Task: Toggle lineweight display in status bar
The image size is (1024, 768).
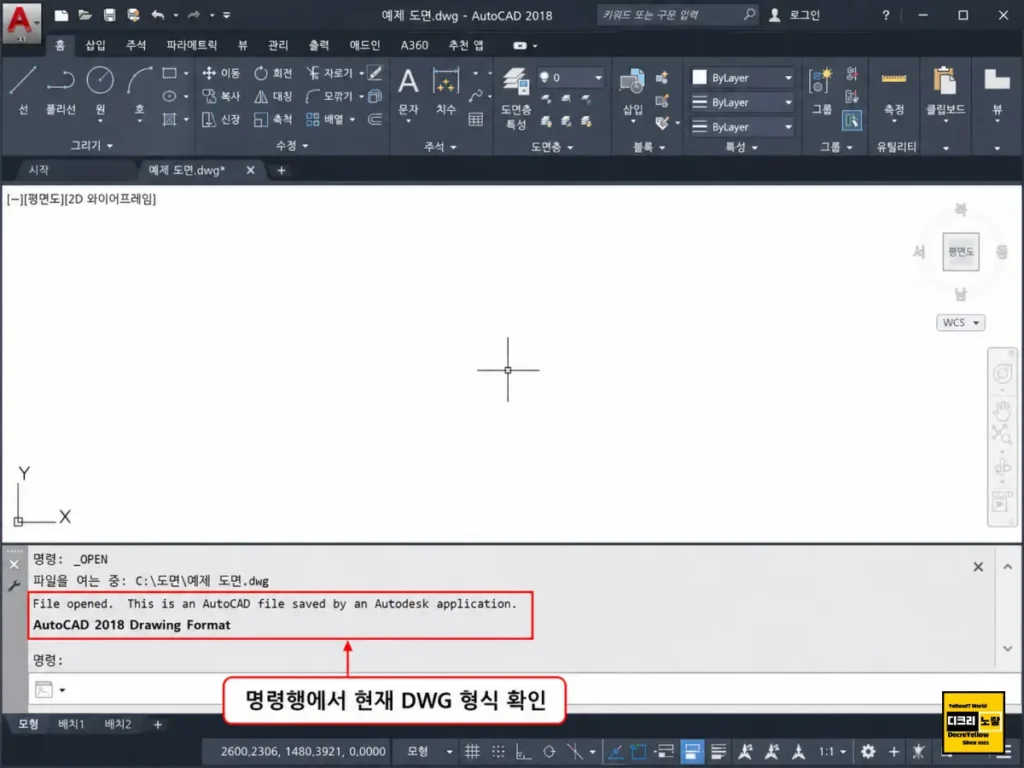Action: 717,752
